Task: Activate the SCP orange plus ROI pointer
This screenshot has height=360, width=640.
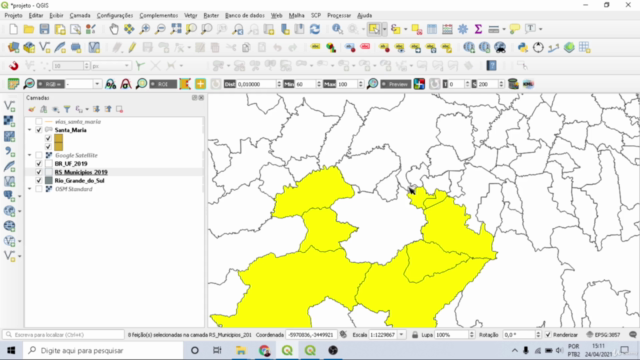Action: point(200,84)
